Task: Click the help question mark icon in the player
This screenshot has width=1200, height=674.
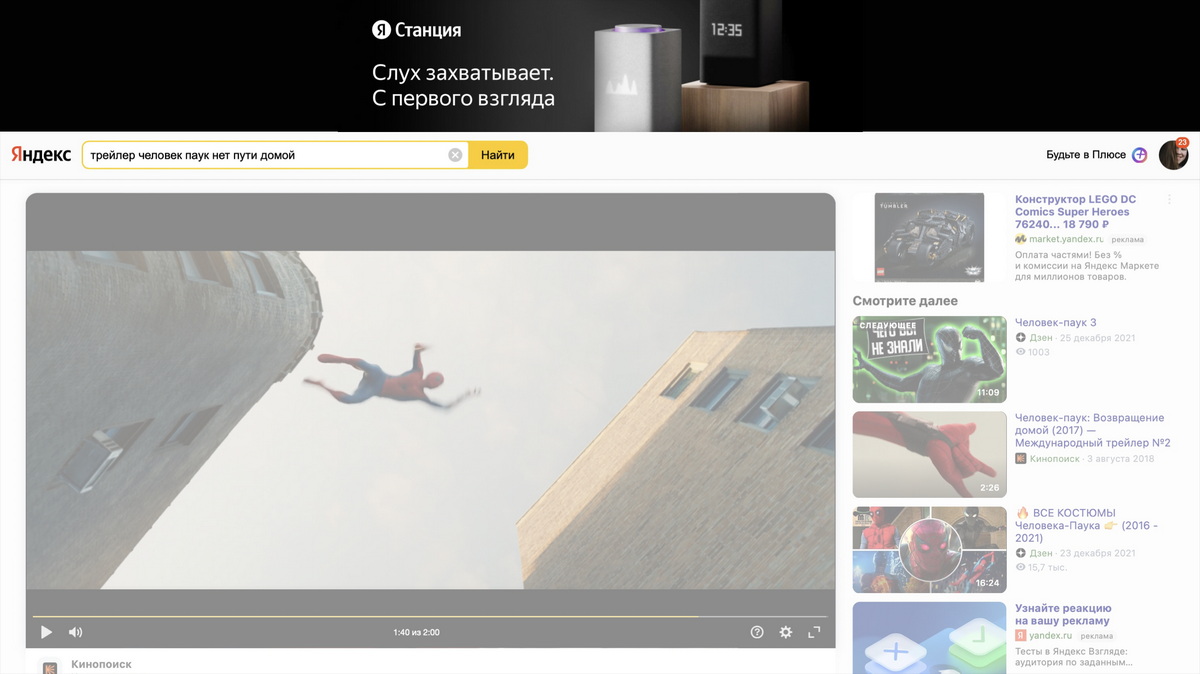Action: [x=757, y=632]
